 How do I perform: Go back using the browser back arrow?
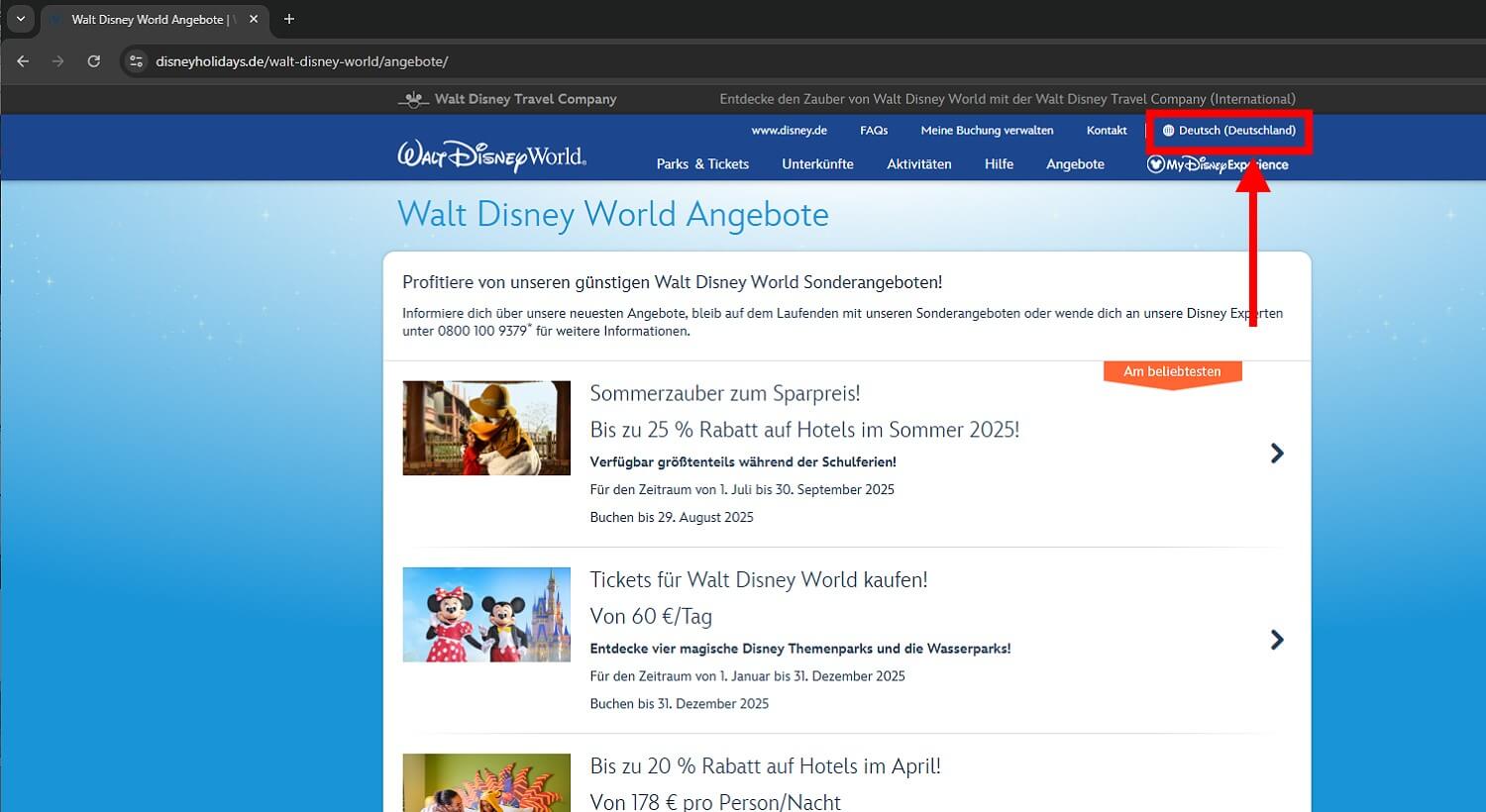click(23, 61)
